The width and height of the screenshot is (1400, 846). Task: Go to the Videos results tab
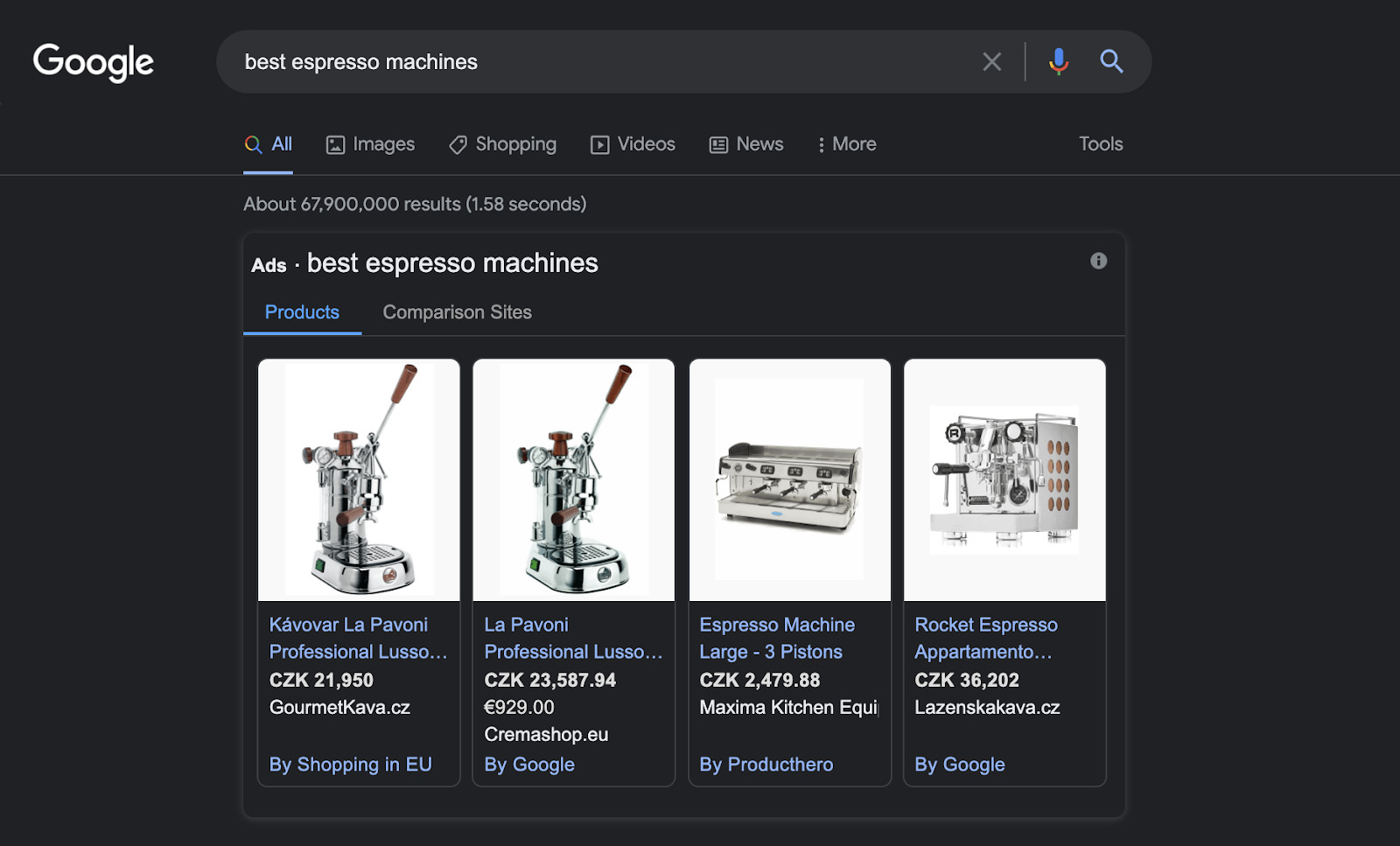click(x=633, y=144)
